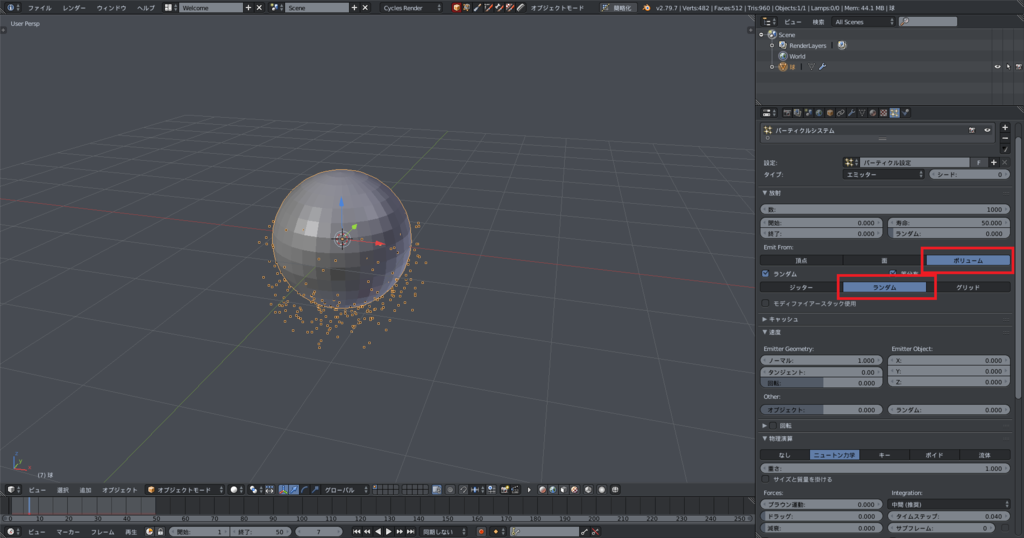The width and height of the screenshot is (1024, 538).
Task: Adjust the 数 1000 particle count field
Action: click(x=886, y=209)
